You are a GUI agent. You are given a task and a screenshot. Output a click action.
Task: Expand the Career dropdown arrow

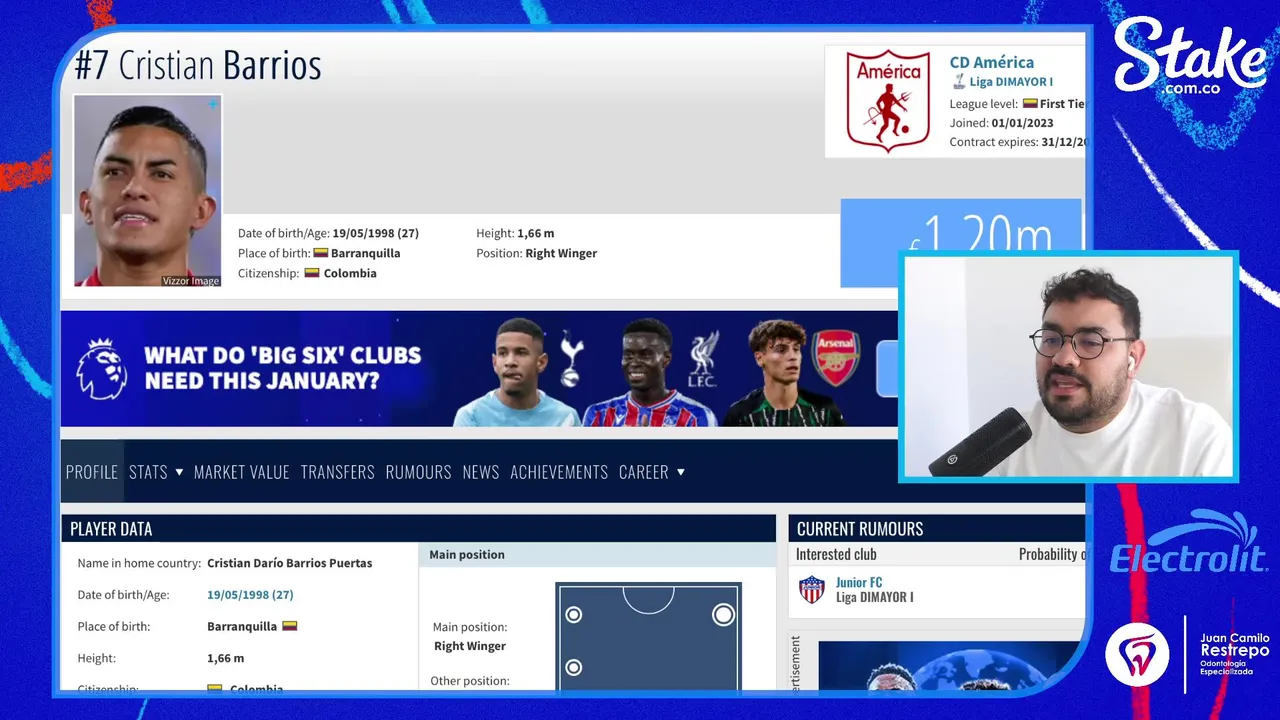click(681, 472)
